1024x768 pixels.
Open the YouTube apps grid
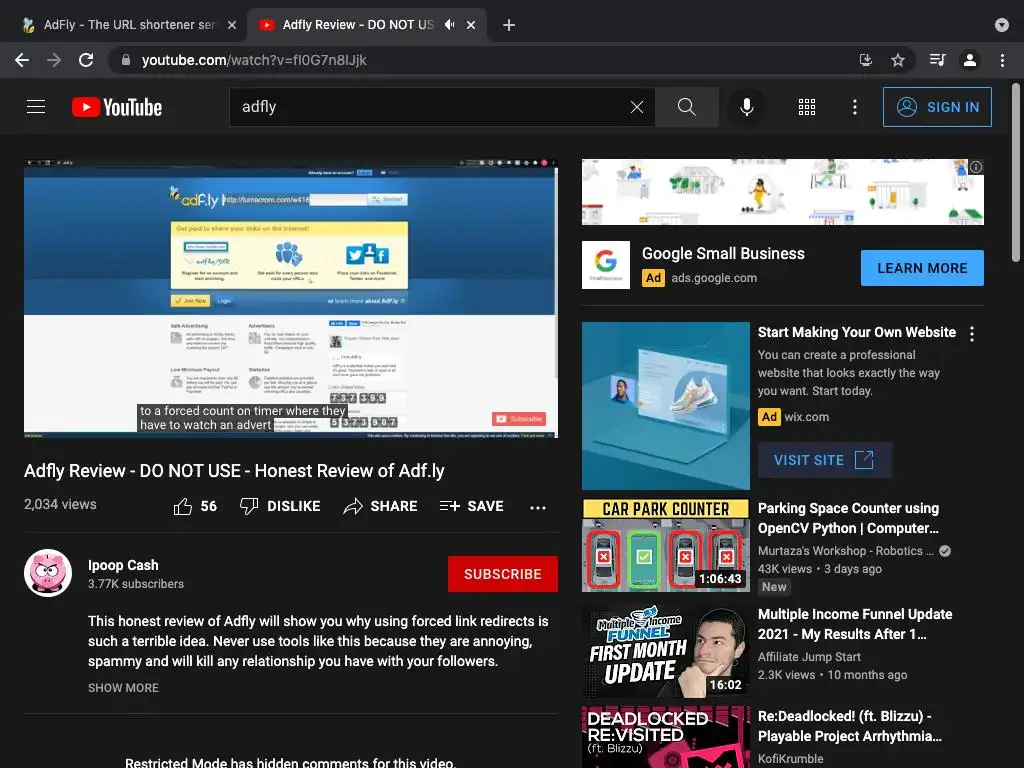click(x=807, y=107)
